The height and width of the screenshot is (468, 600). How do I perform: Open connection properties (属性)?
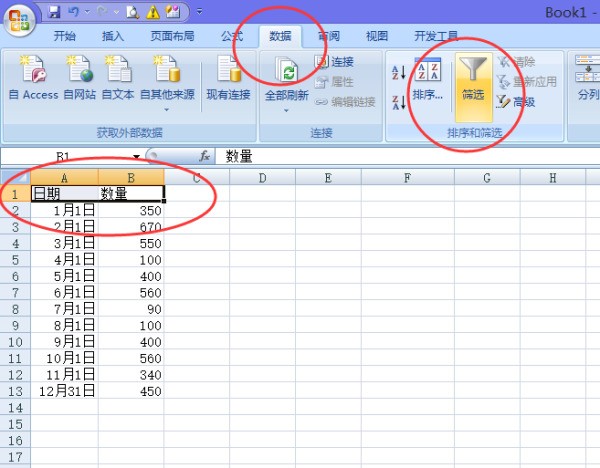tap(334, 82)
